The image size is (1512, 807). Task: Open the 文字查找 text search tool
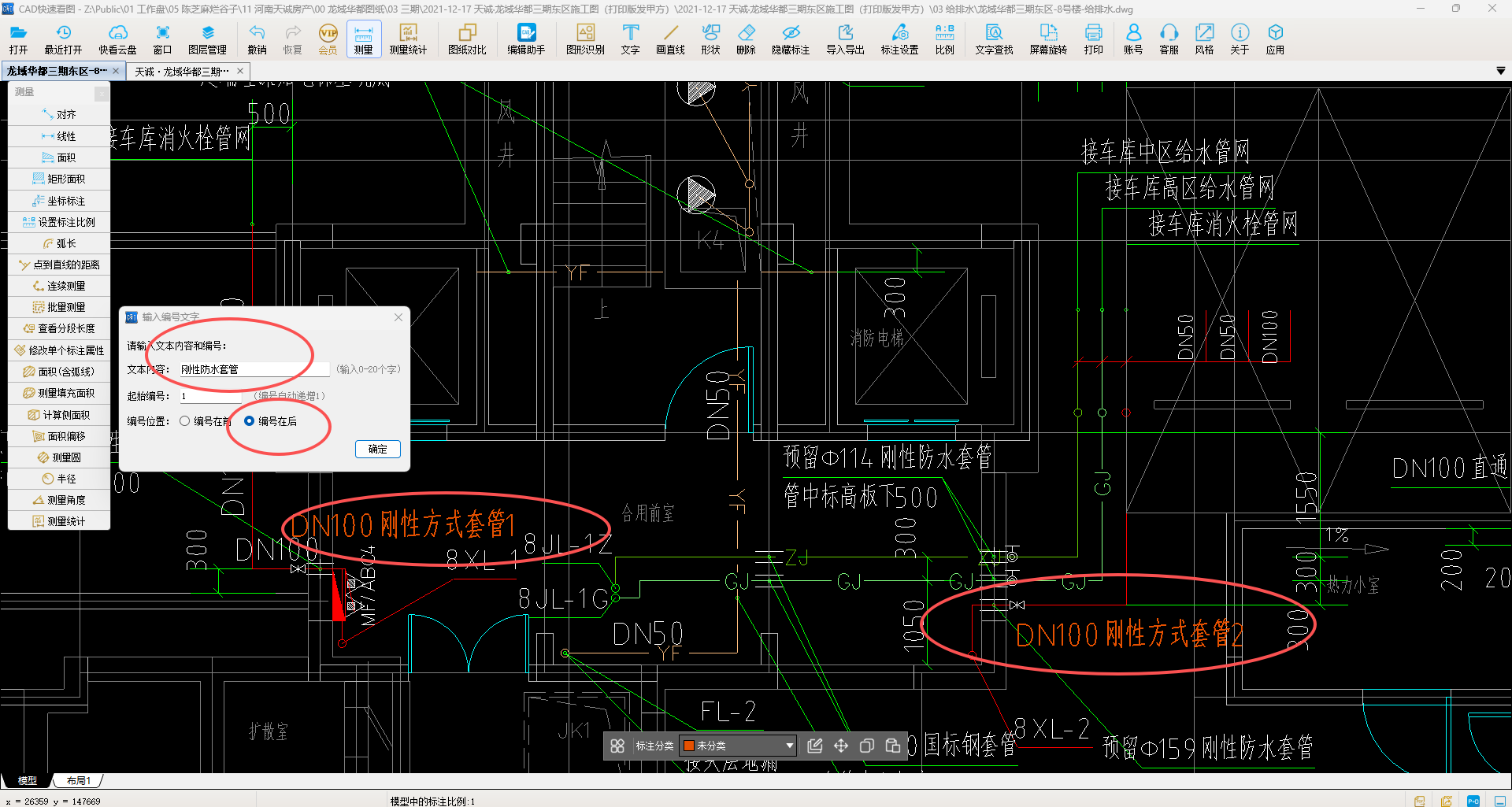point(994,39)
